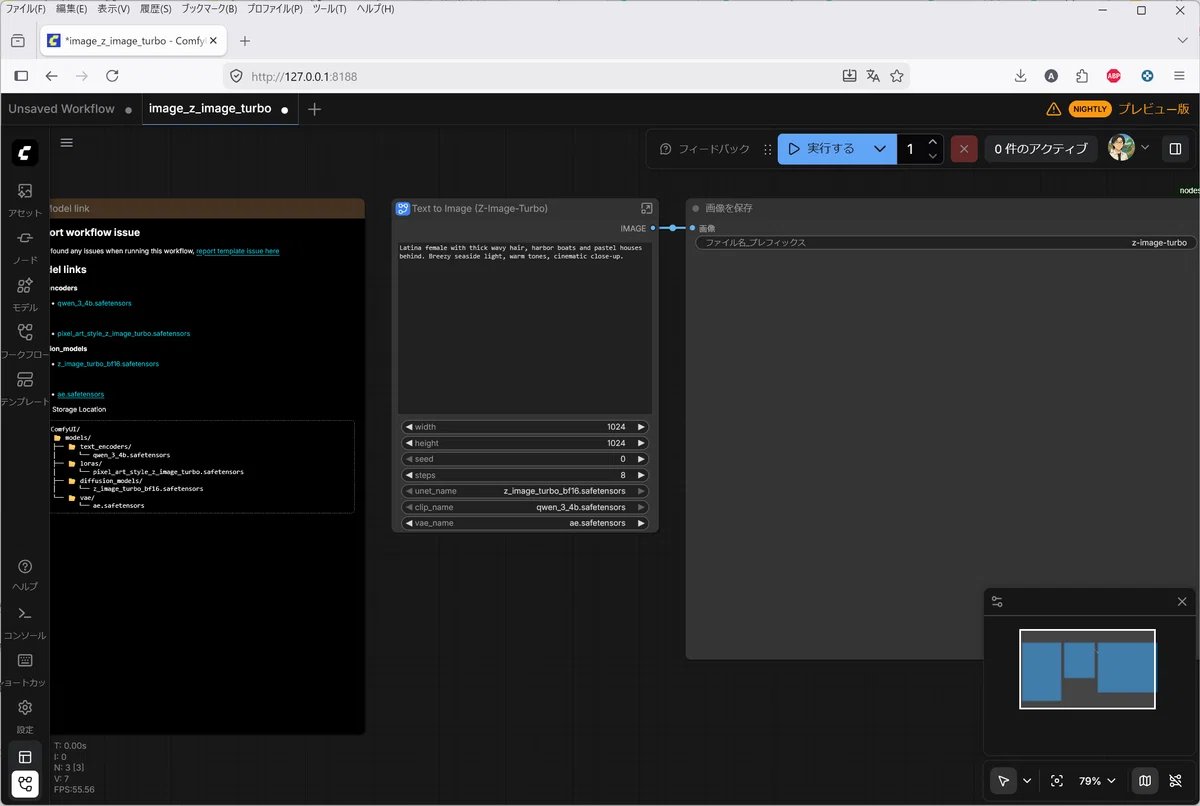Open the z_image_turbo_bf16.safetensors link
This screenshot has height=806, width=1200.
point(108,364)
